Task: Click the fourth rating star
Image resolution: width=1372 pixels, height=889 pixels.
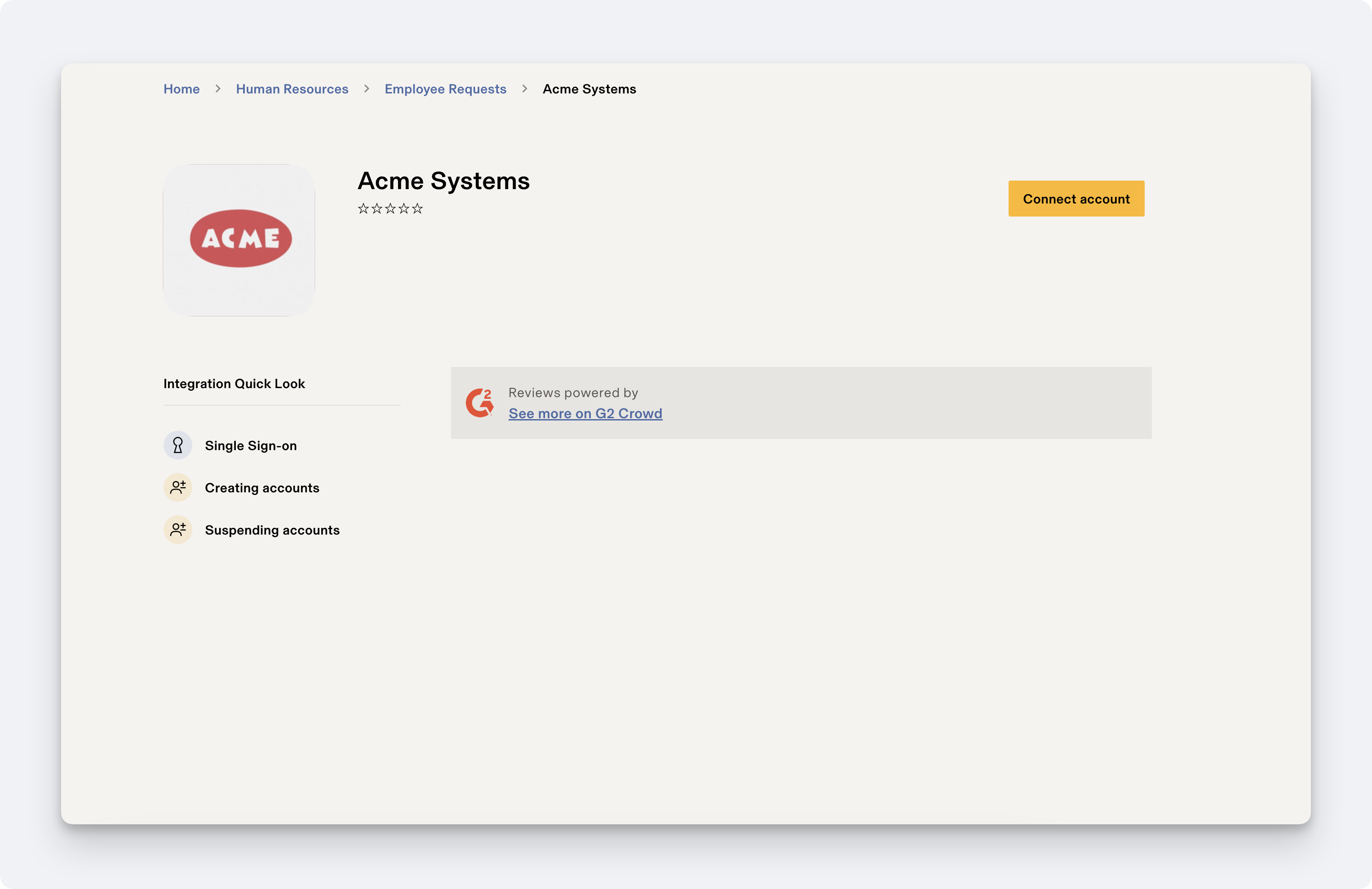Action: click(403, 209)
